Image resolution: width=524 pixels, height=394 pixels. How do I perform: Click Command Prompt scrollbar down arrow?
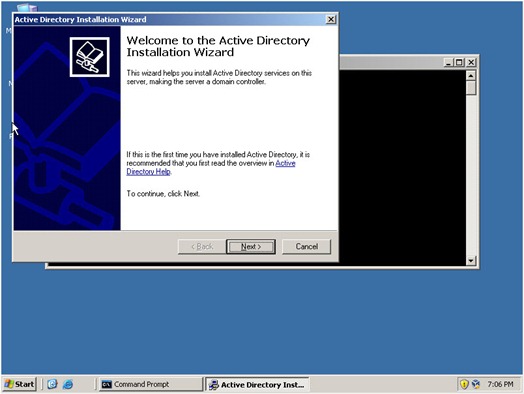pos(471,260)
